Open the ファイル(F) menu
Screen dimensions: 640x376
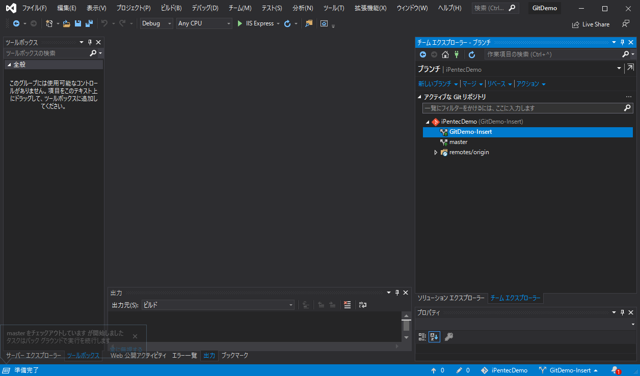pyautogui.click(x=34, y=8)
